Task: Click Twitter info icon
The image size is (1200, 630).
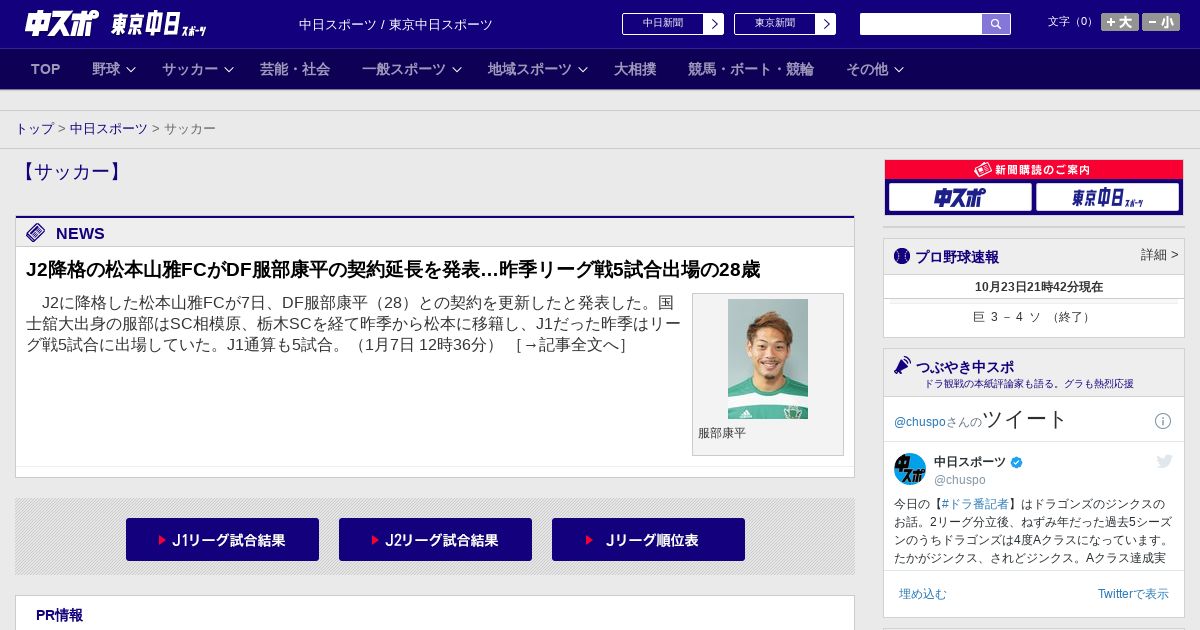Action: [x=1163, y=421]
